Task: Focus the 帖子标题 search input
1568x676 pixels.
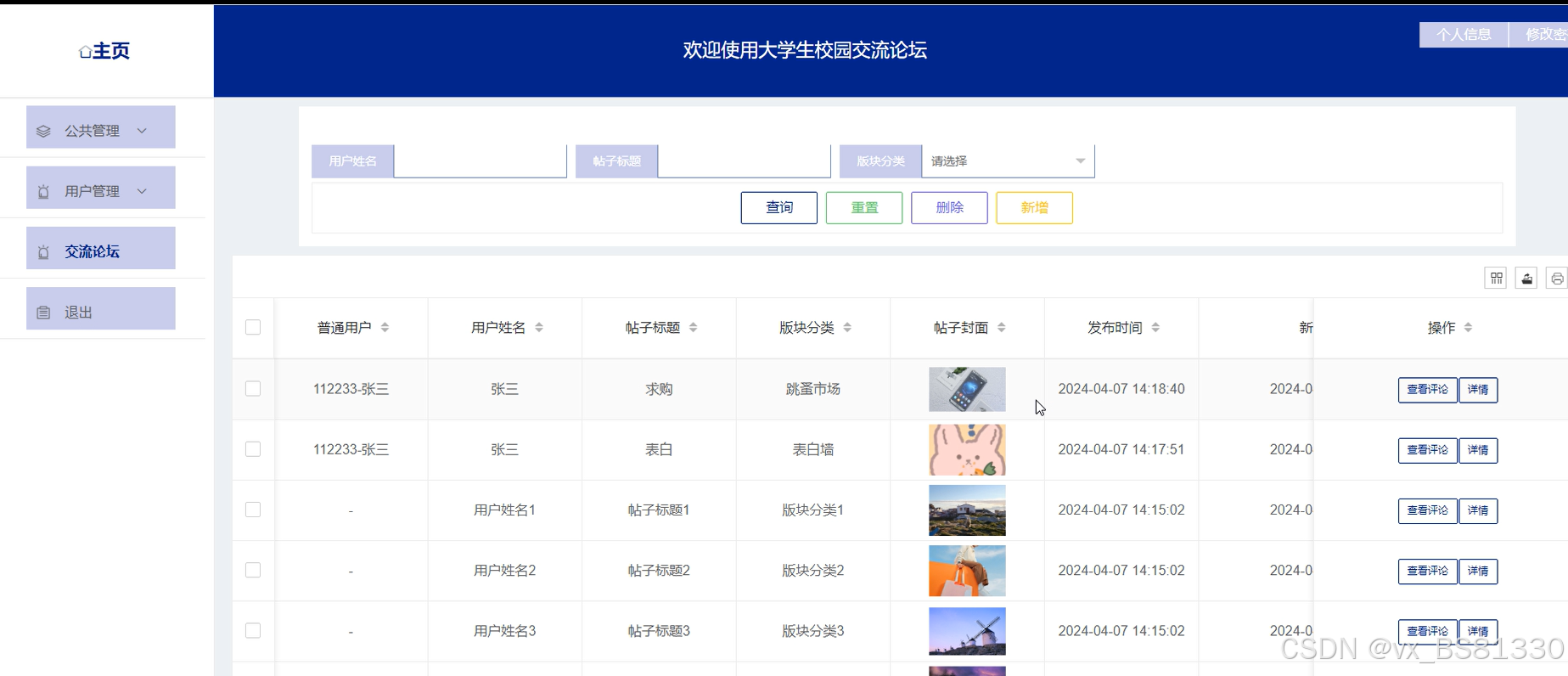Action: pyautogui.click(x=744, y=161)
